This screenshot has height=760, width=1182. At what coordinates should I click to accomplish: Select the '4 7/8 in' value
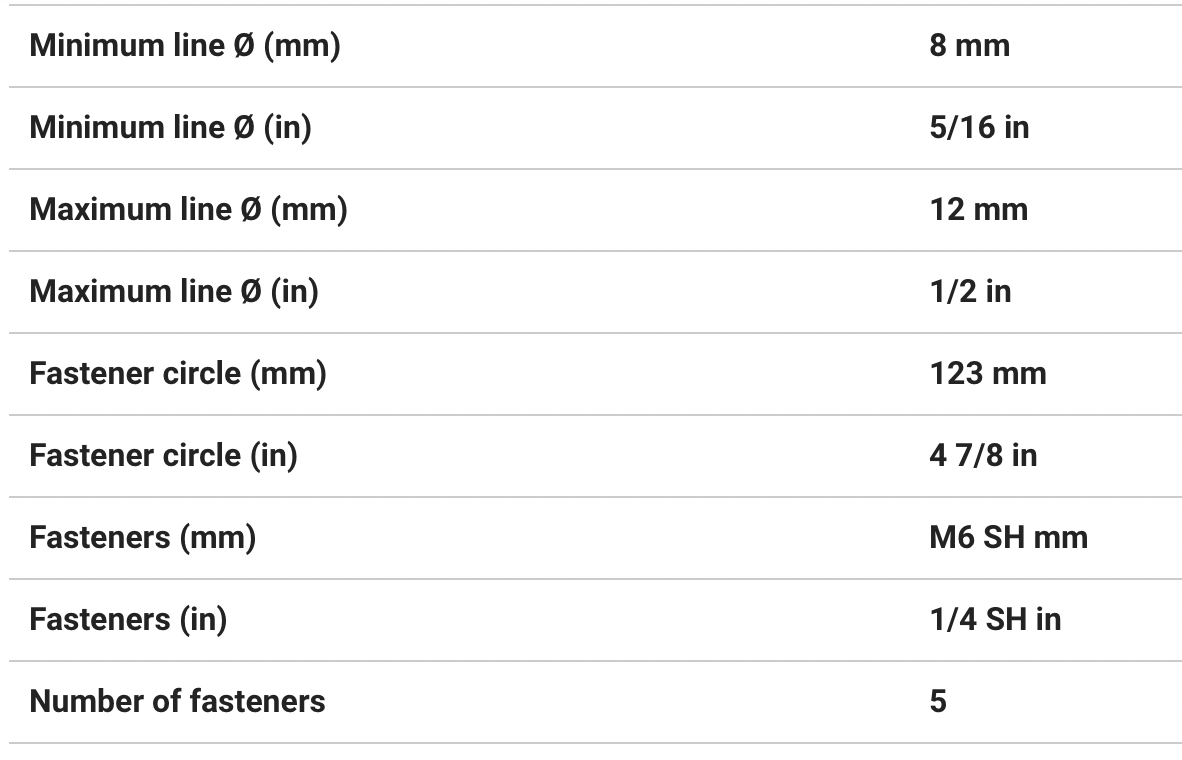(982, 456)
